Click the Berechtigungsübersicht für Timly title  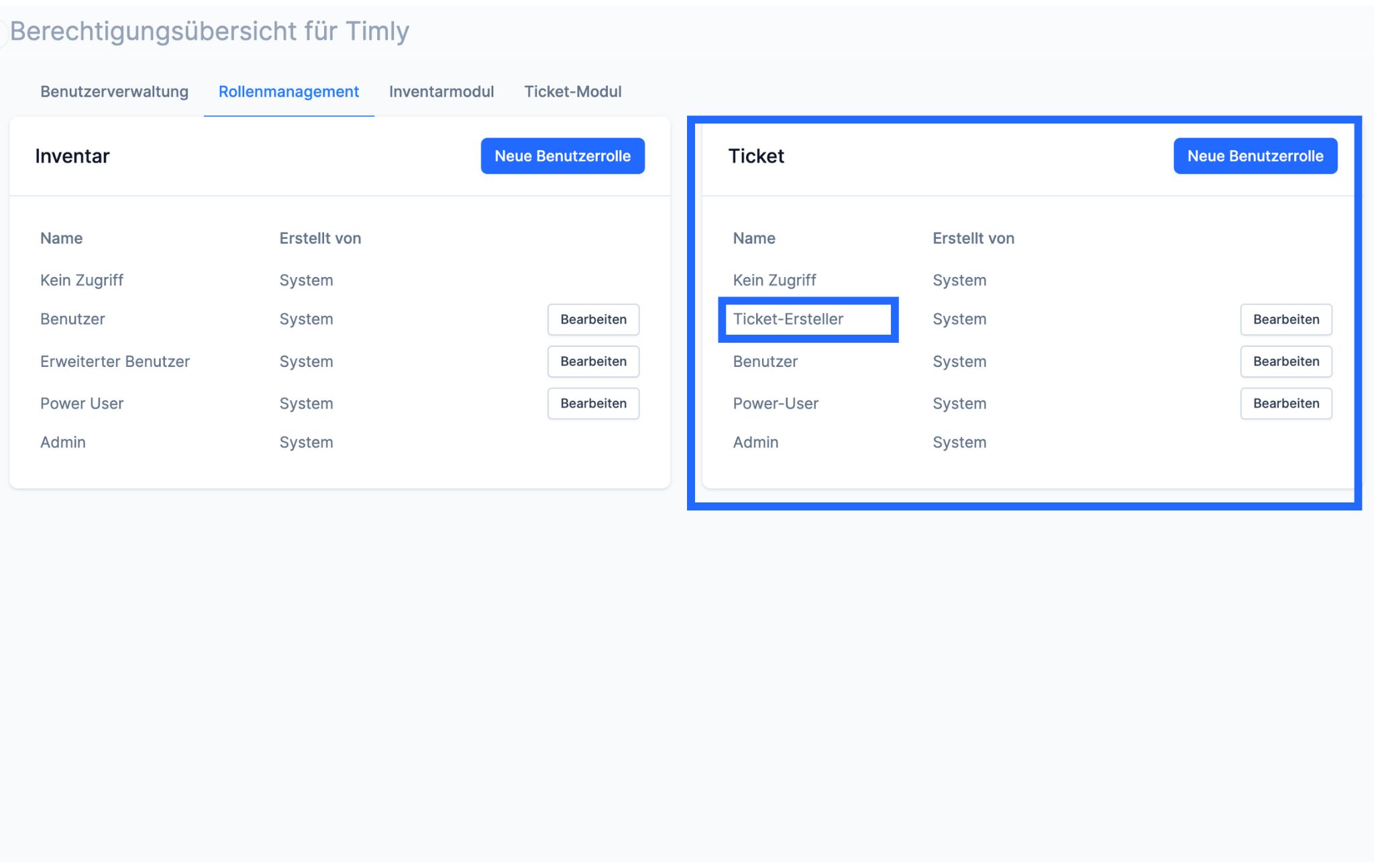[209, 31]
